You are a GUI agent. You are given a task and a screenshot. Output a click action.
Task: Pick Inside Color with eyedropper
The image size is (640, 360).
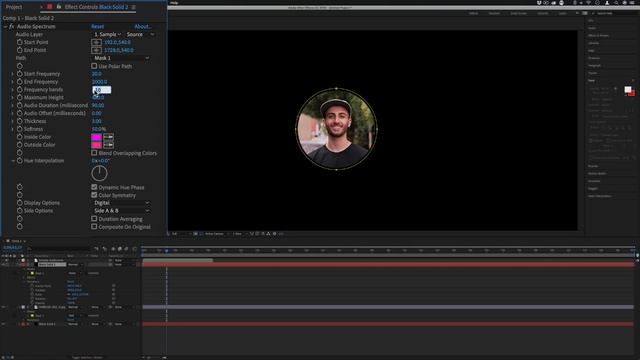click(109, 137)
